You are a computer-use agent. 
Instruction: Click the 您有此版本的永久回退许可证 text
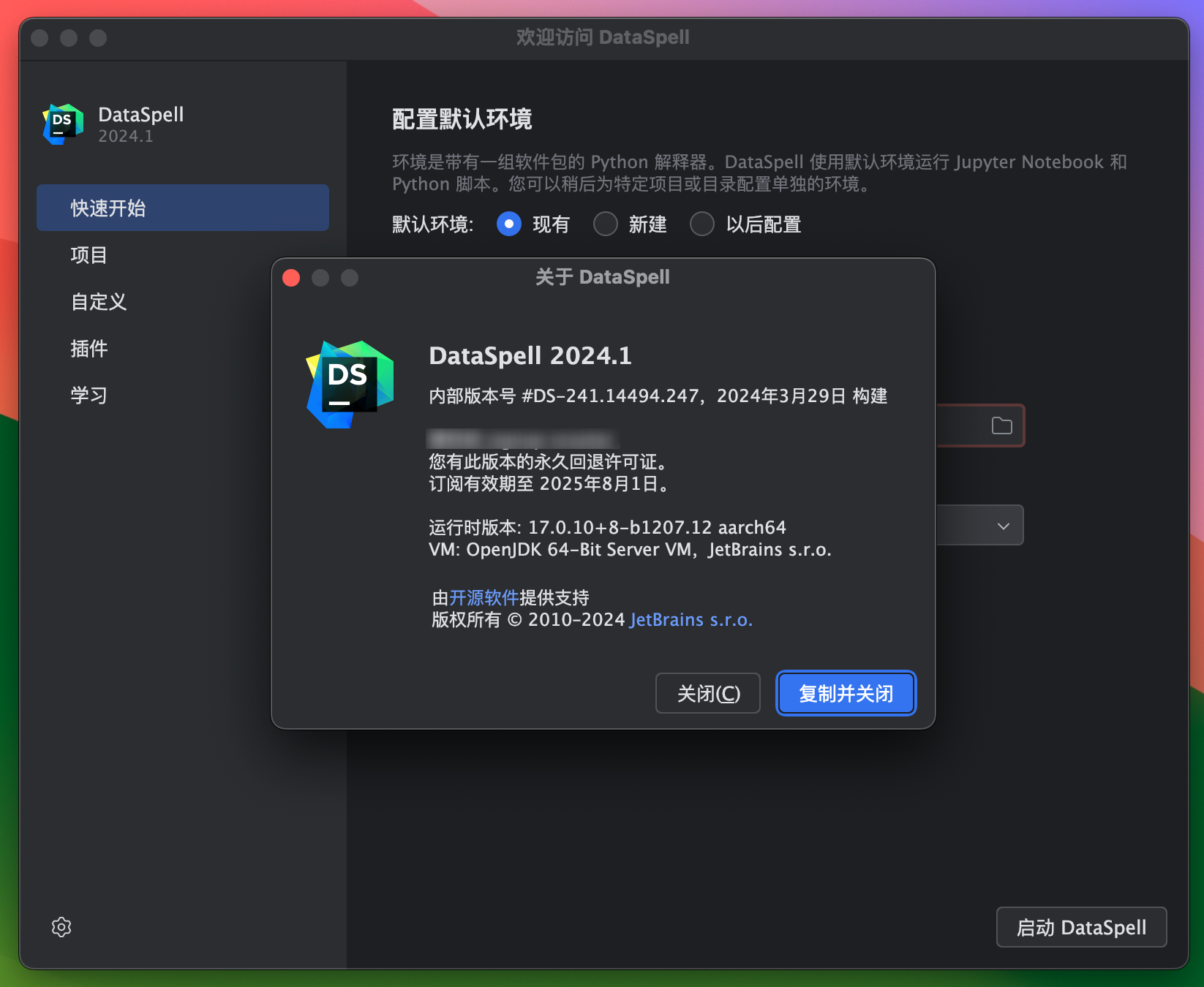(547, 461)
